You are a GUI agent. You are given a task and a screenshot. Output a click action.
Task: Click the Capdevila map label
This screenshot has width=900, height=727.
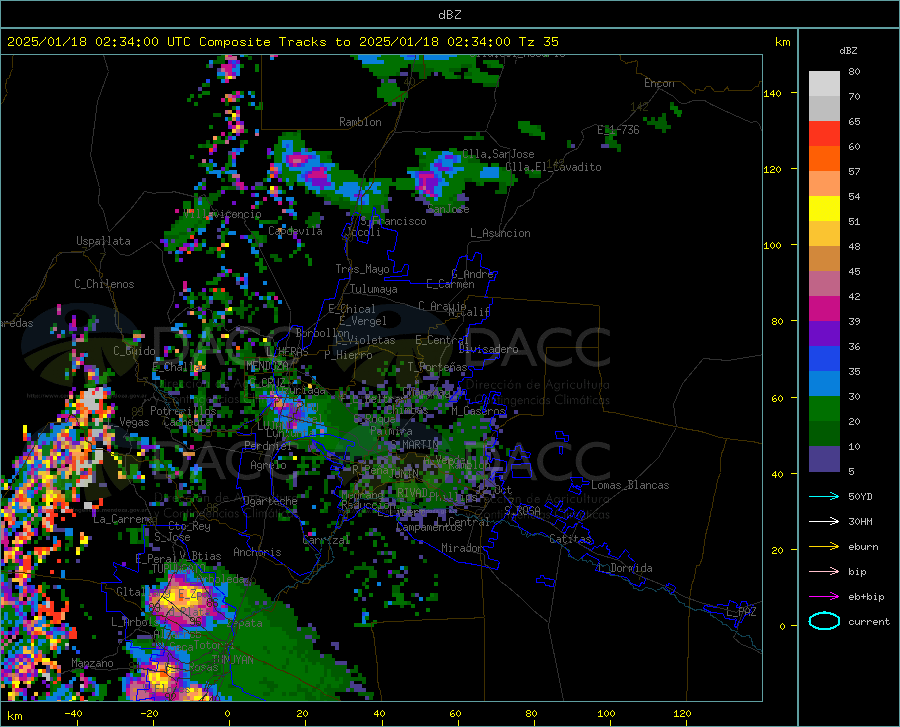295,231
